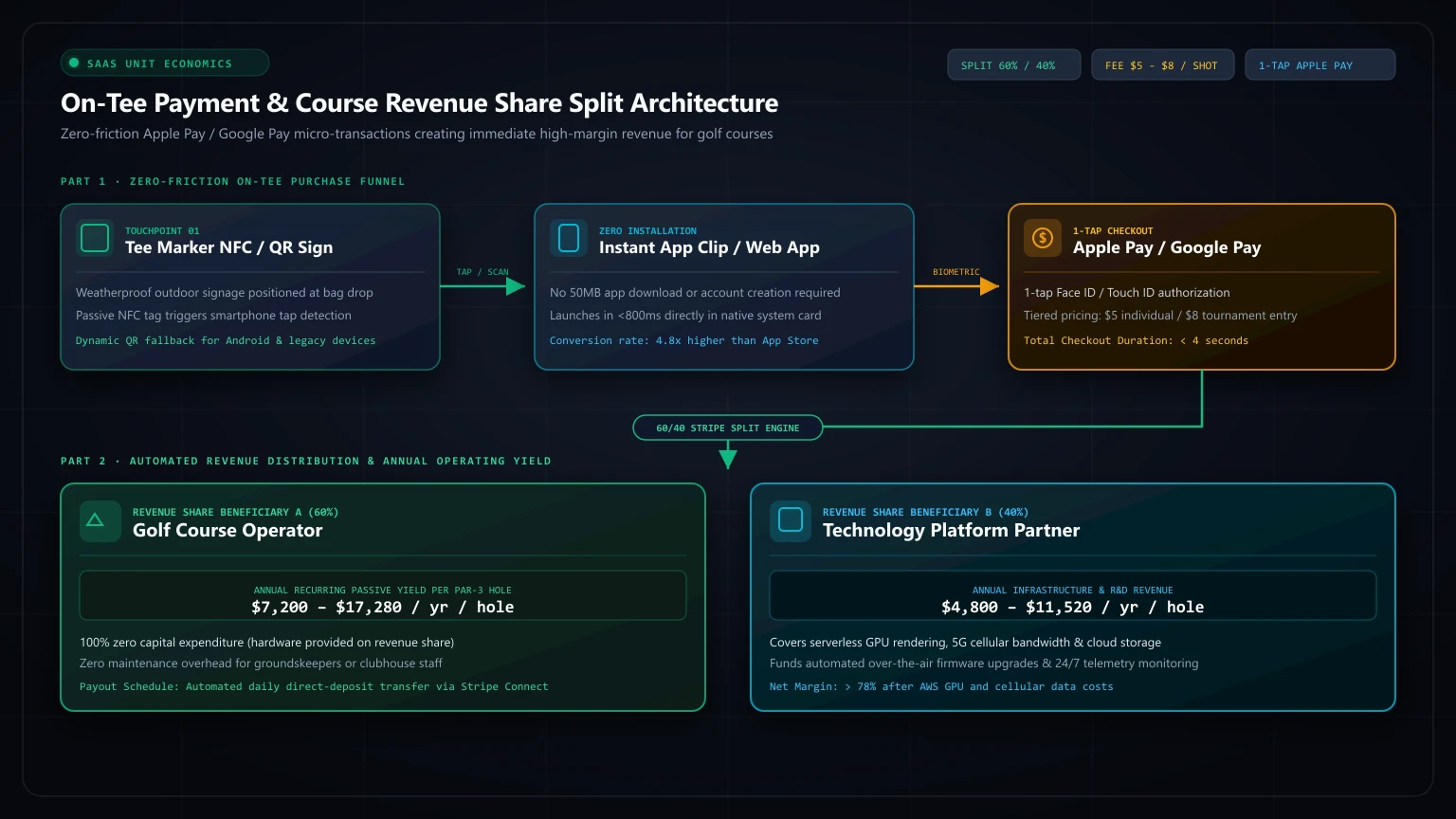
Task: Select the FEE $5 - $8 / SHOT chip
Action: (x=1162, y=65)
